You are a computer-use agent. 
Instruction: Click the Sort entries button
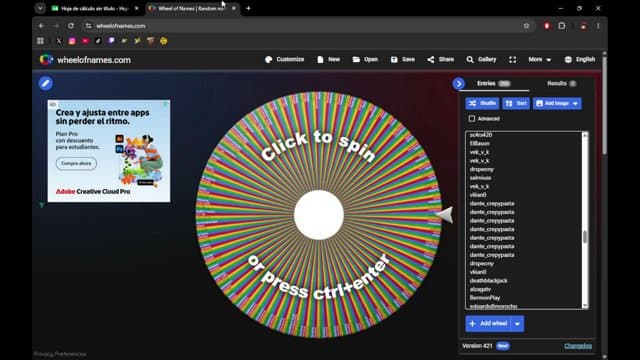516,104
